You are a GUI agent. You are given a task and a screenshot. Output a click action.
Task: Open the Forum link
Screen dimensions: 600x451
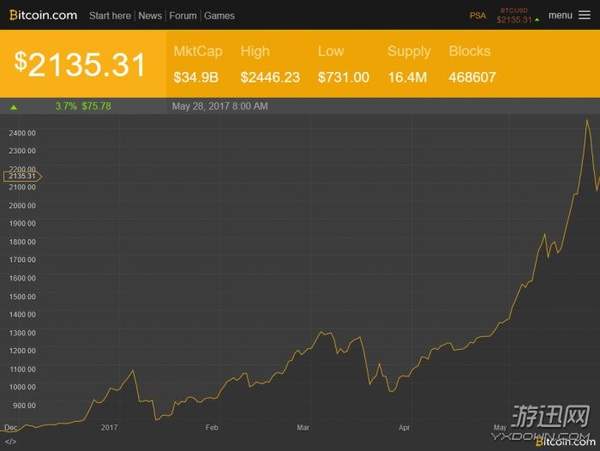(x=182, y=16)
